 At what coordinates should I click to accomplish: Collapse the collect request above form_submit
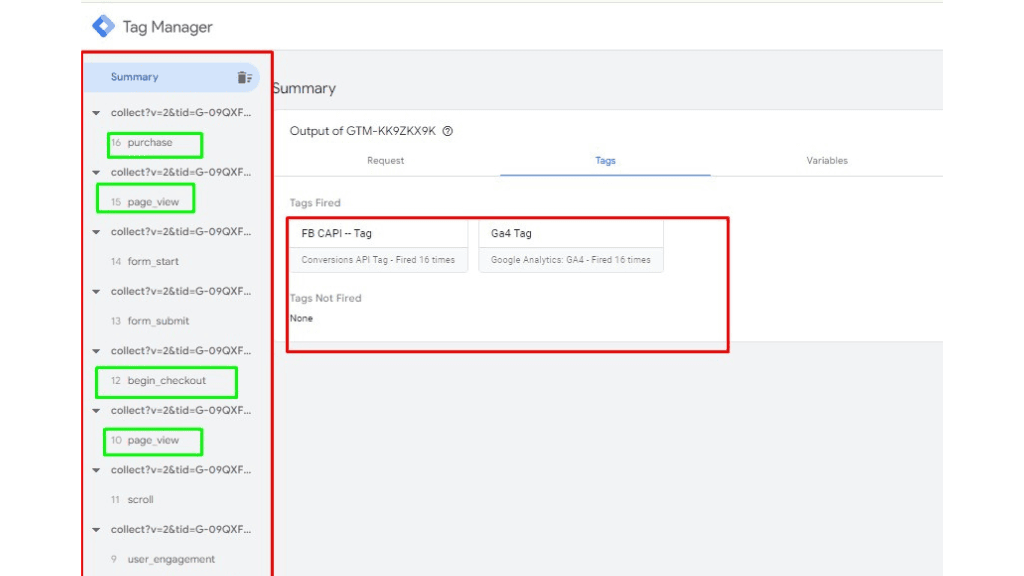(96, 291)
